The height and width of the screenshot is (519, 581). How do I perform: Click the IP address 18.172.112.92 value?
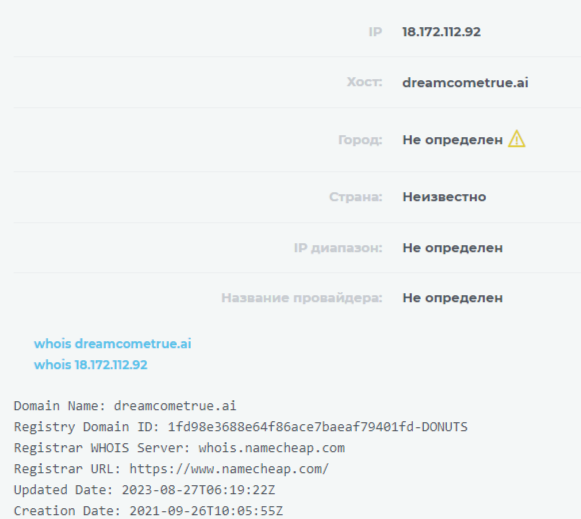click(442, 32)
